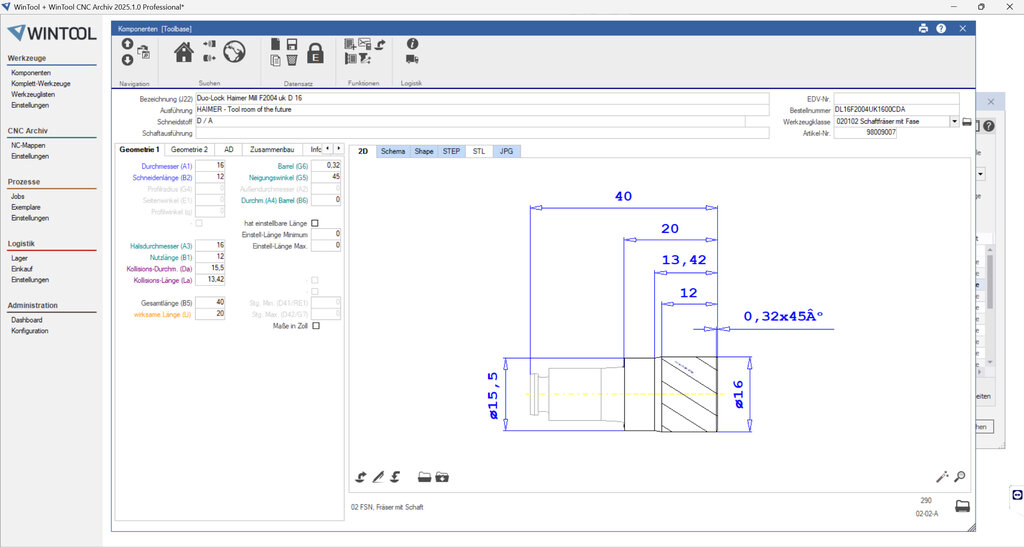This screenshot has height=547, width=1024.
Task: Click the pencil edit icon below drawing
Action: pyautogui.click(x=378, y=477)
